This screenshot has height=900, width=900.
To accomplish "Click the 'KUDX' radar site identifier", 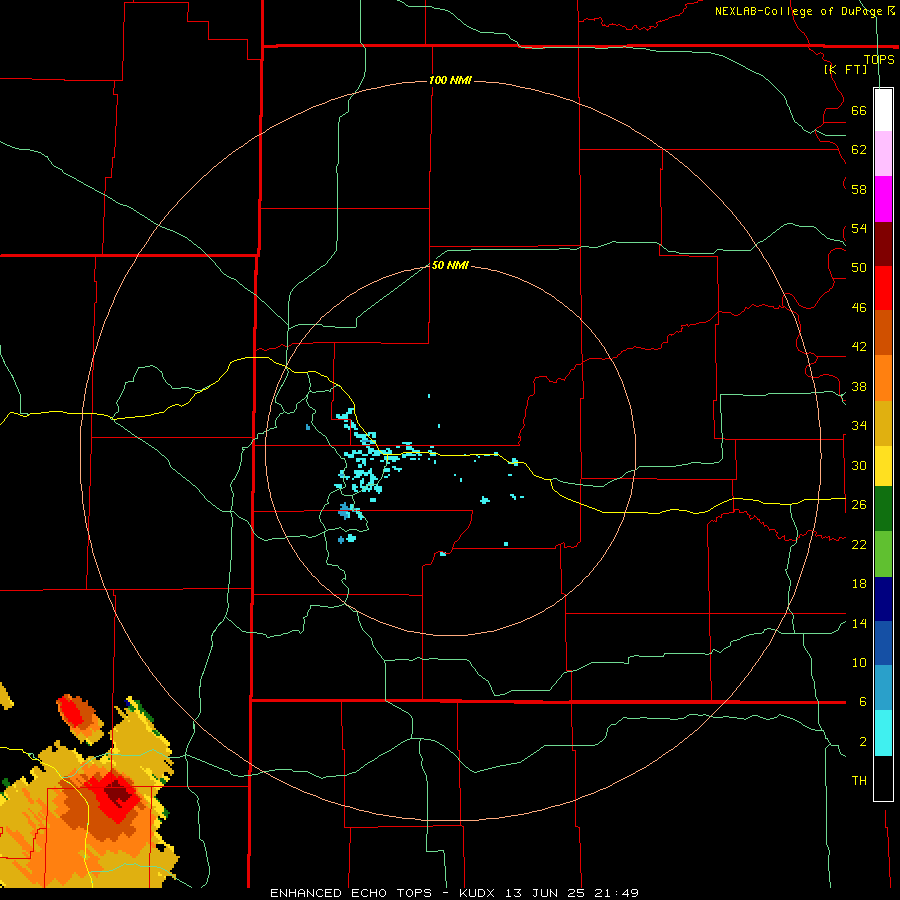I will point(479,893).
